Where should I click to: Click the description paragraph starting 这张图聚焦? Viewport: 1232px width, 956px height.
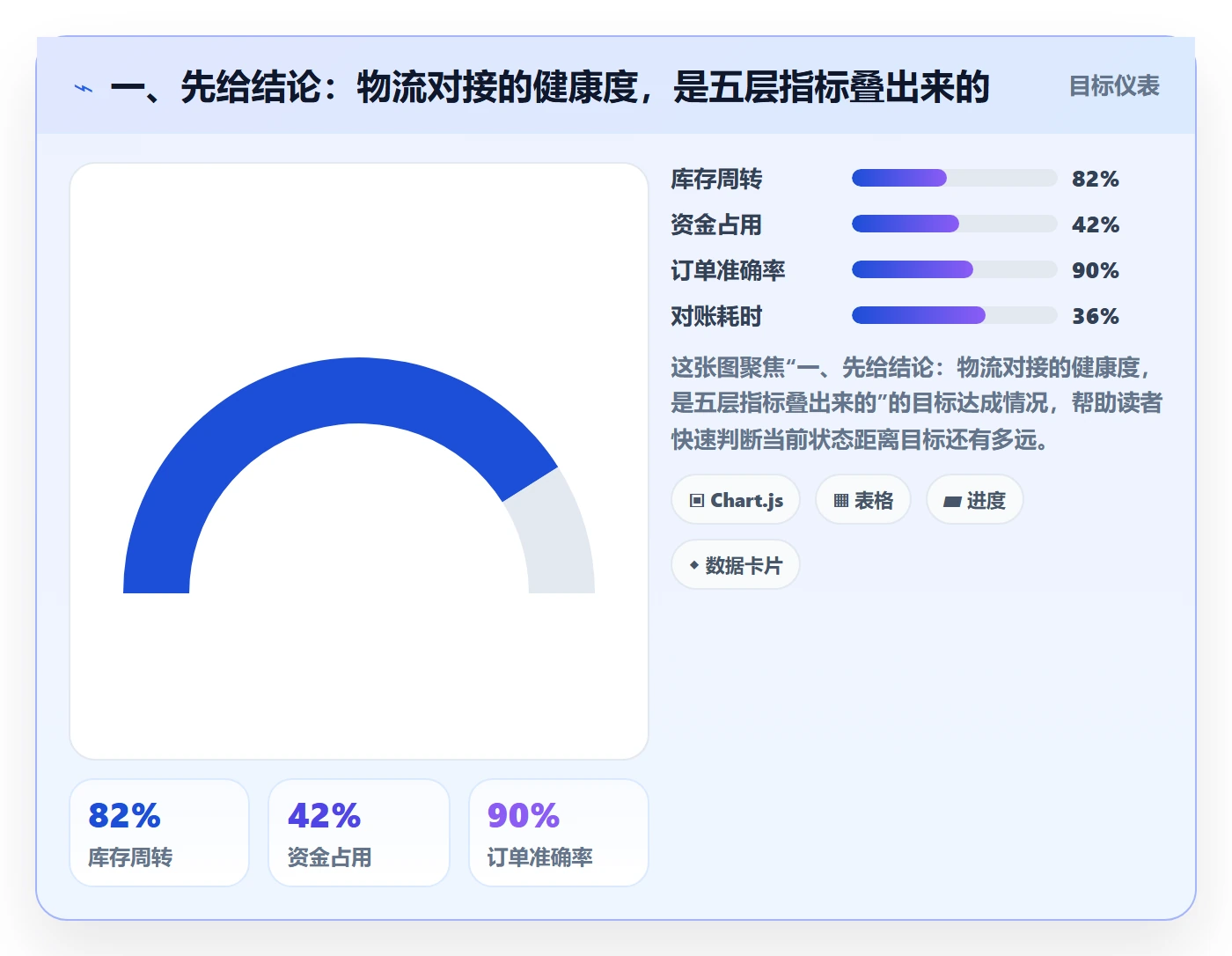point(917,403)
